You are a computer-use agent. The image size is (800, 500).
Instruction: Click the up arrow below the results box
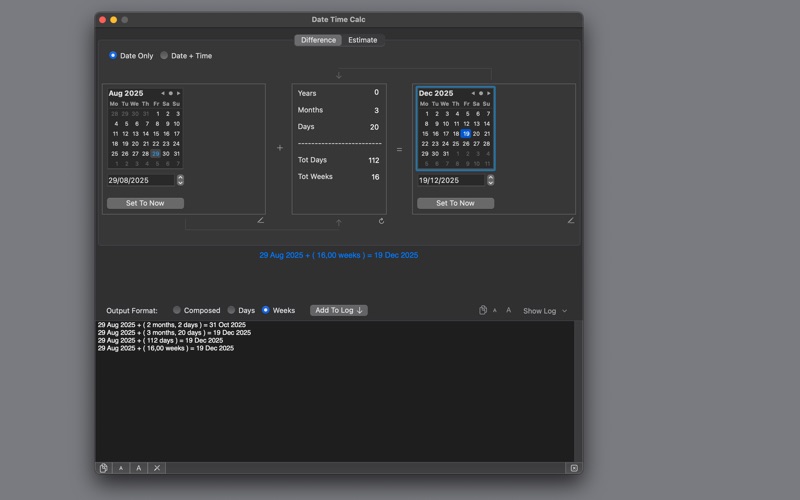click(339, 222)
